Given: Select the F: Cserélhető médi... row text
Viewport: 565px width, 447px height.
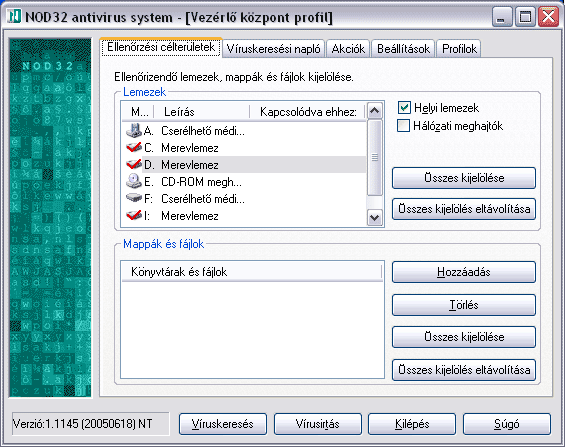Looking at the screenshot, I should [194, 198].
